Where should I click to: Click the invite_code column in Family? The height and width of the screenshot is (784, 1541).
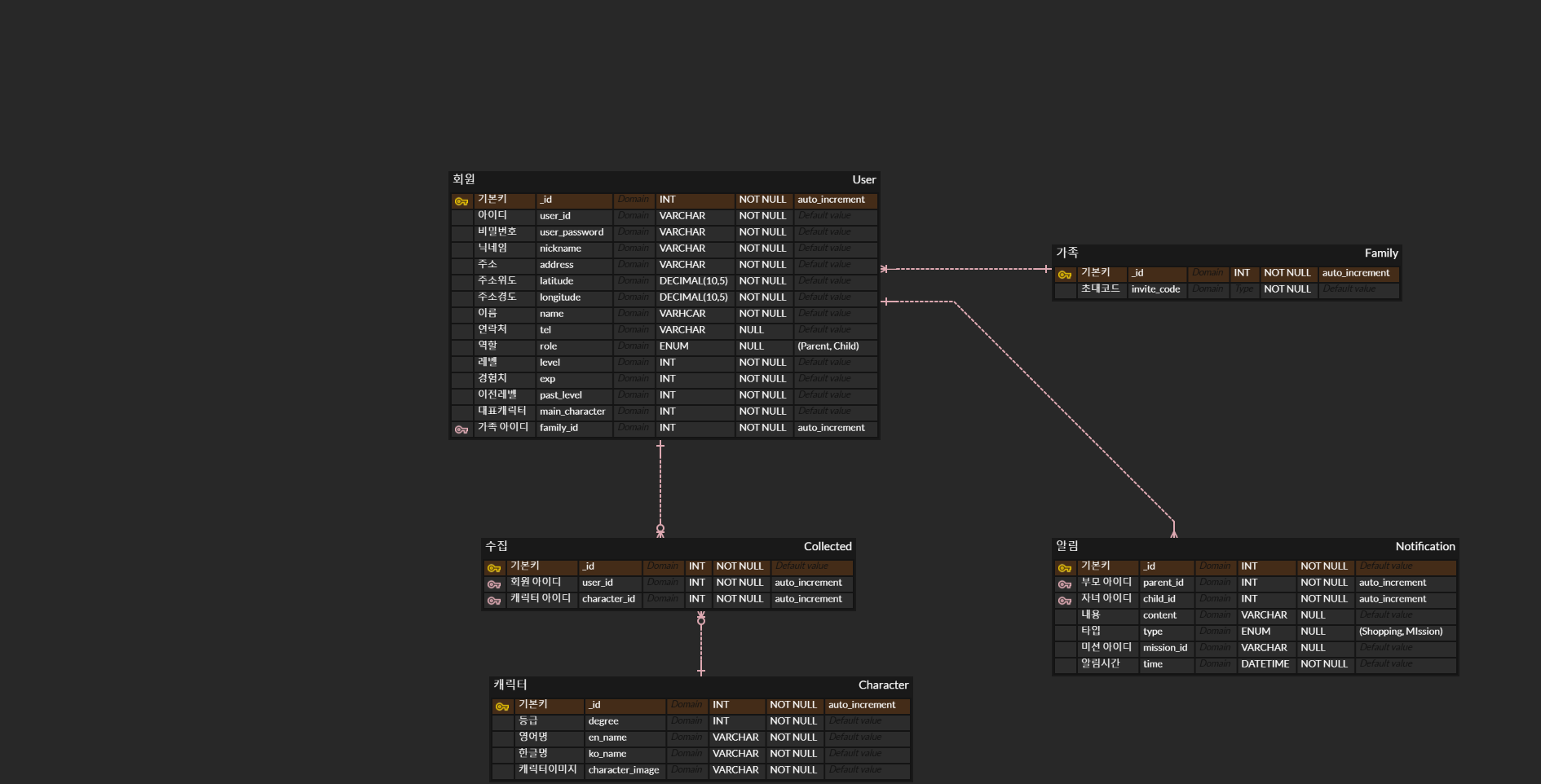pos(1155,289)
